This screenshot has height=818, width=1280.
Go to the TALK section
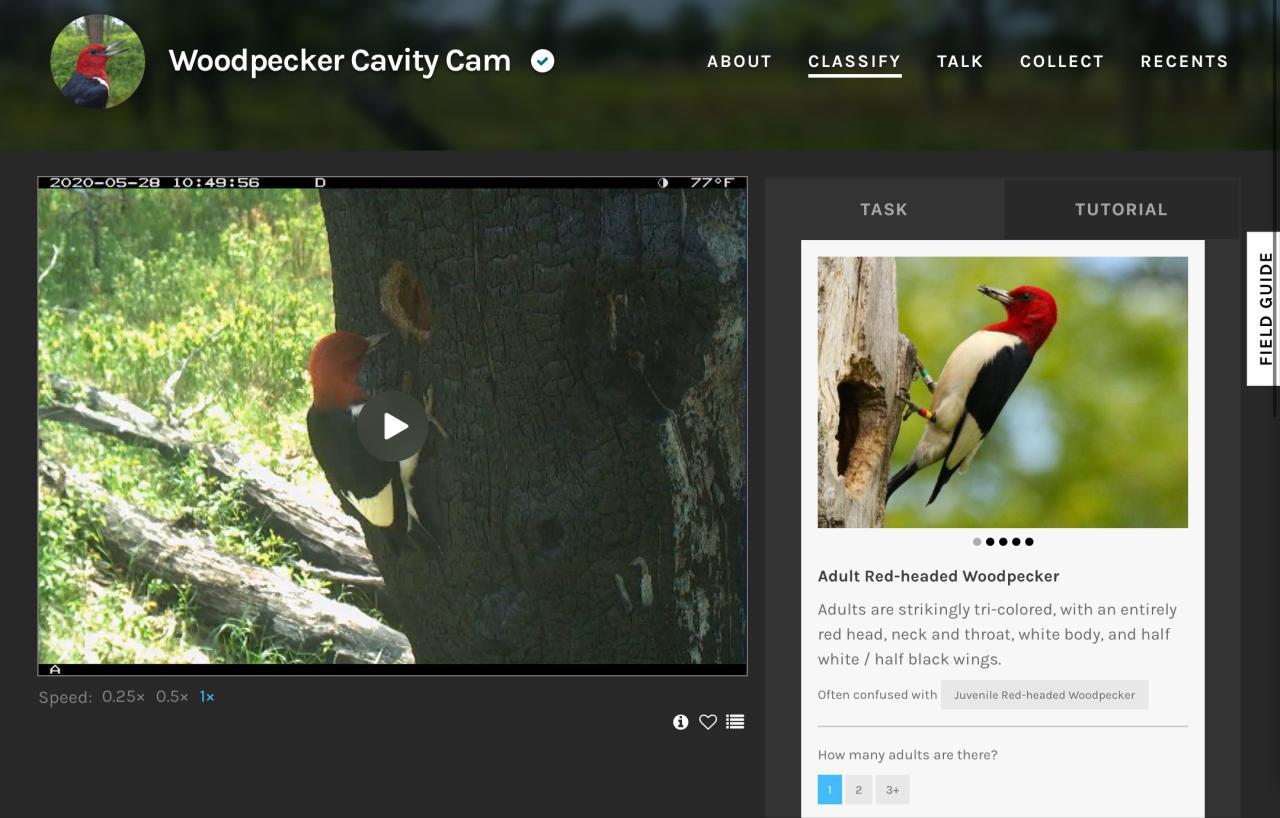pos(960,61)
